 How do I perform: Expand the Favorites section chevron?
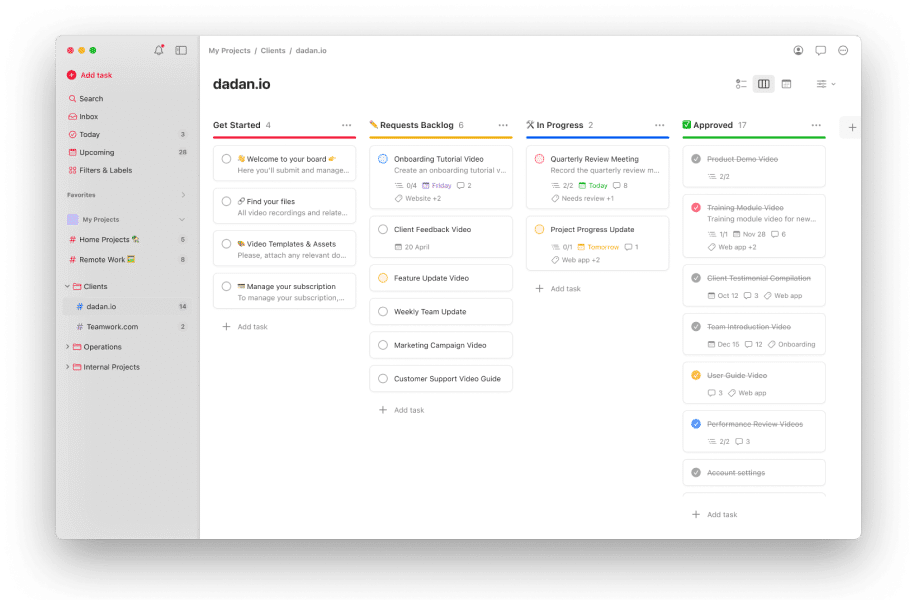click(x=183, y=195)
